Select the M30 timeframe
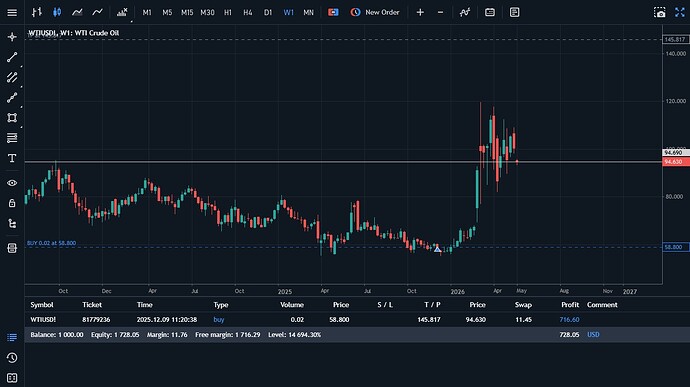 click(207, 12)
